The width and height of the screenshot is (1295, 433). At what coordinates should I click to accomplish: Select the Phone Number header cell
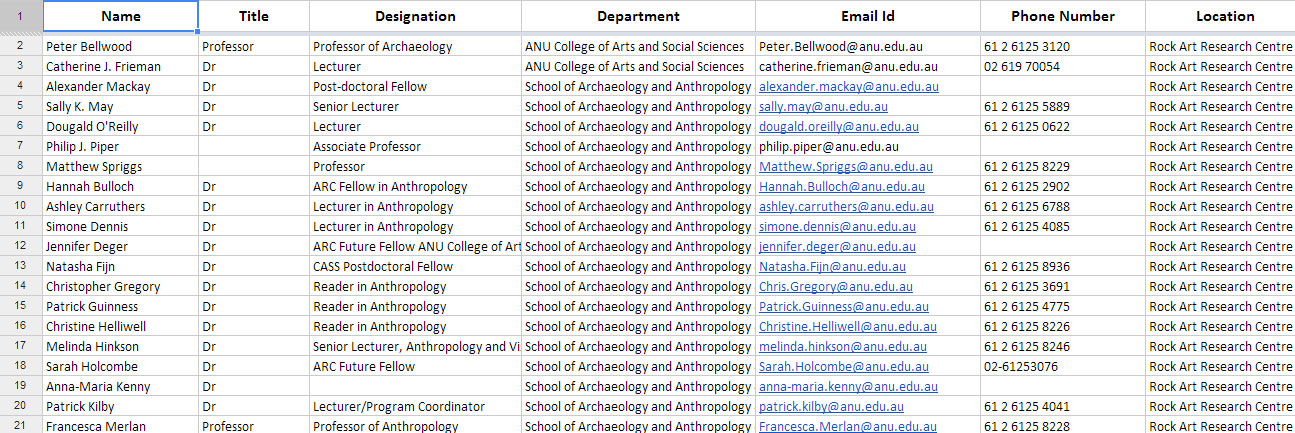click(x=1062, y=16)
